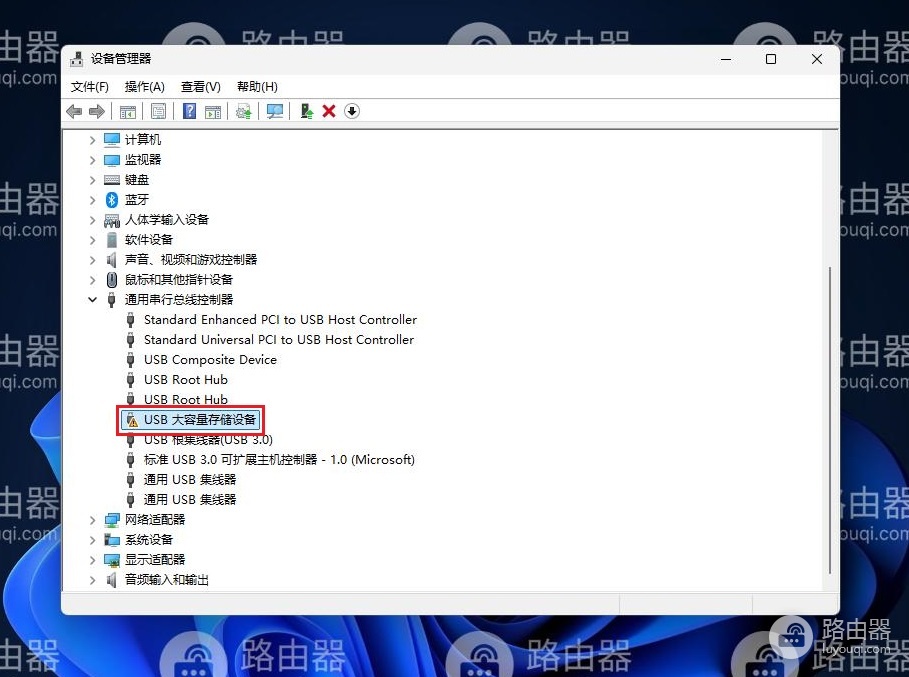This screenshot has width=909, height=677.
Task: Expand the 键盘 node
Action: [x=92, y=180]
